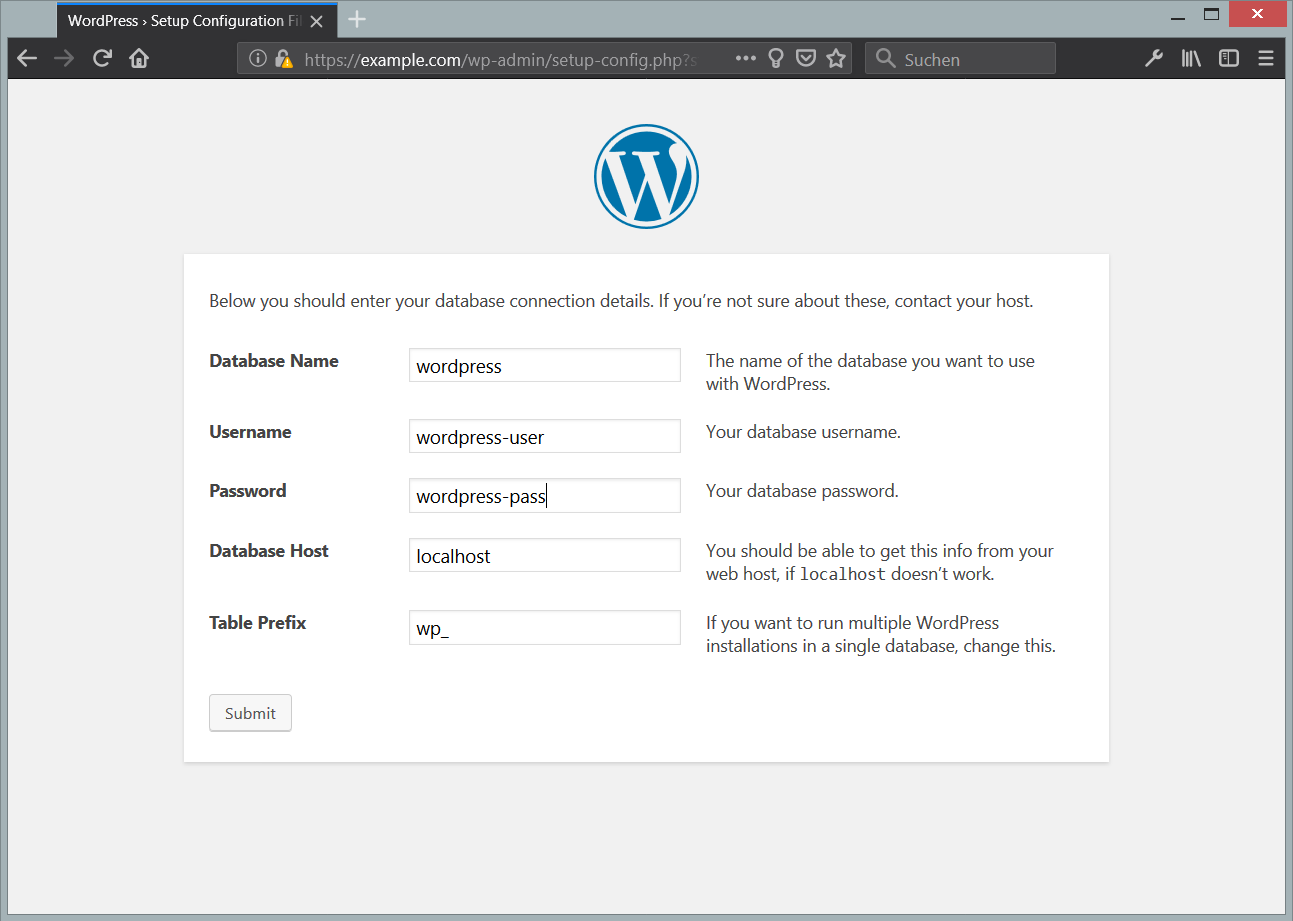Open a new browser tab
Image resolution: width=1293 pixels, height=921 pixels.
(357, 20)
